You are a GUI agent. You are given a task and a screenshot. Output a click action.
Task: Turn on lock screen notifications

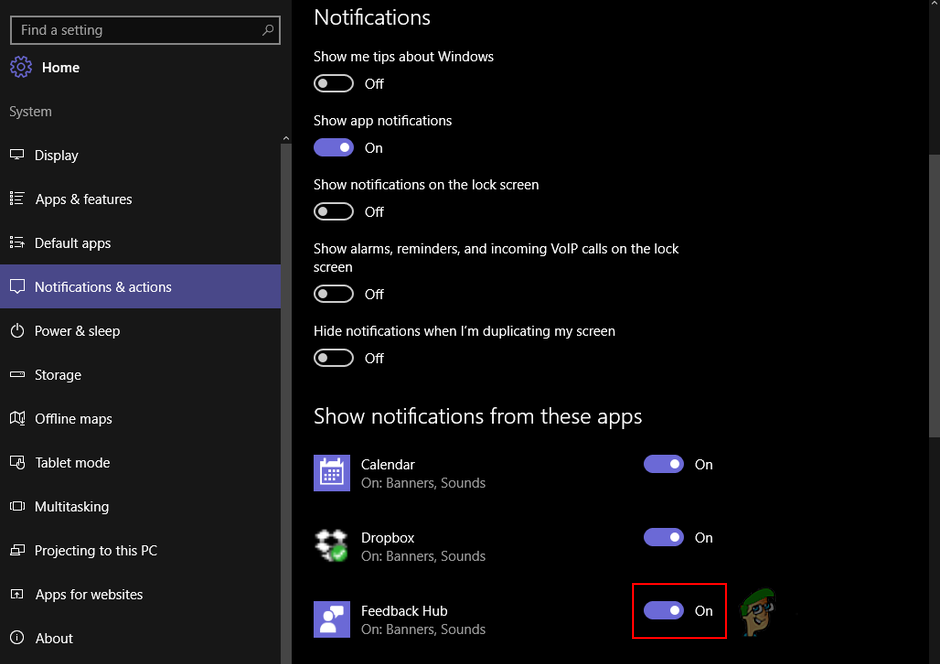click(333, 211)
